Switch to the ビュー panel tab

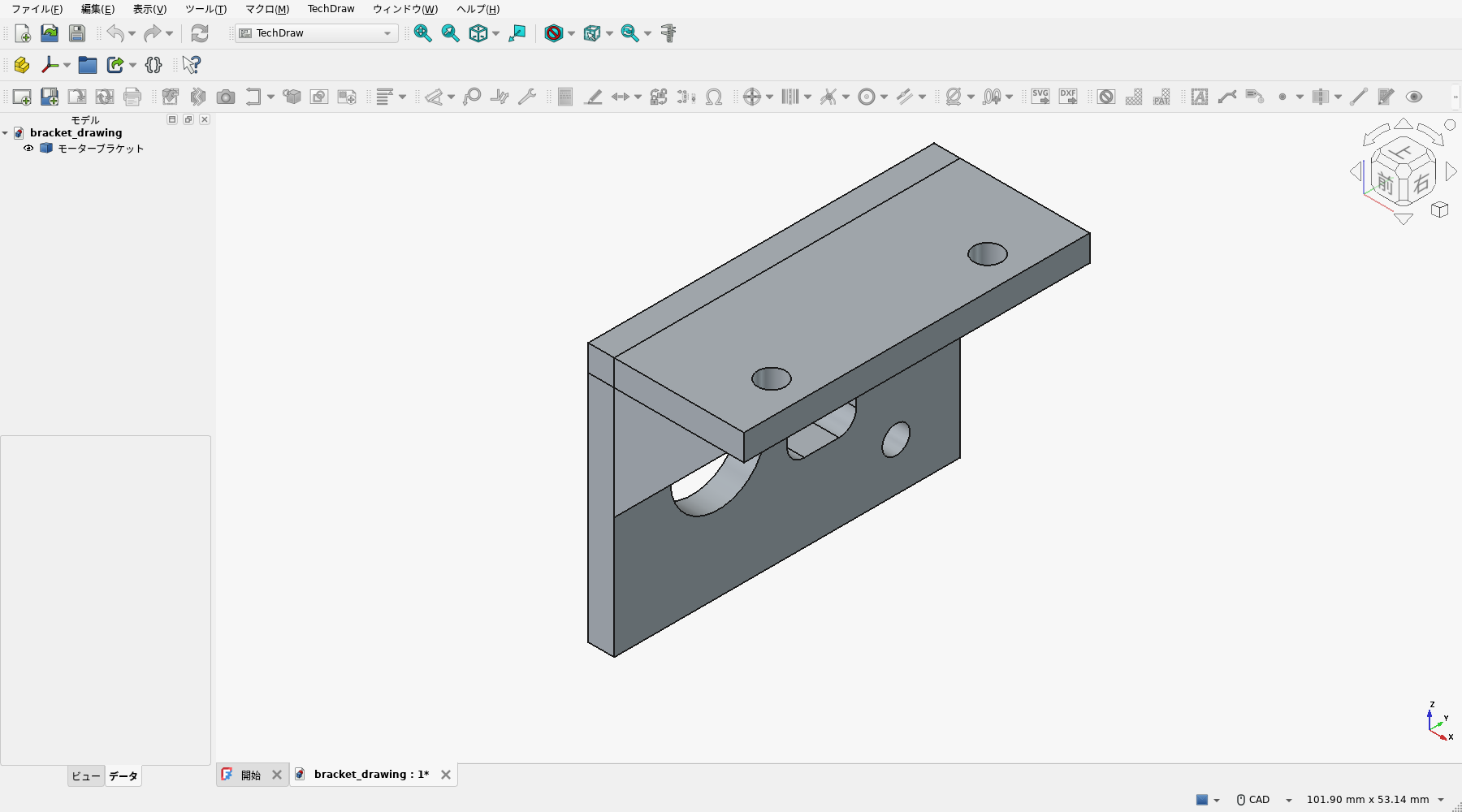[x=86, y=776]
